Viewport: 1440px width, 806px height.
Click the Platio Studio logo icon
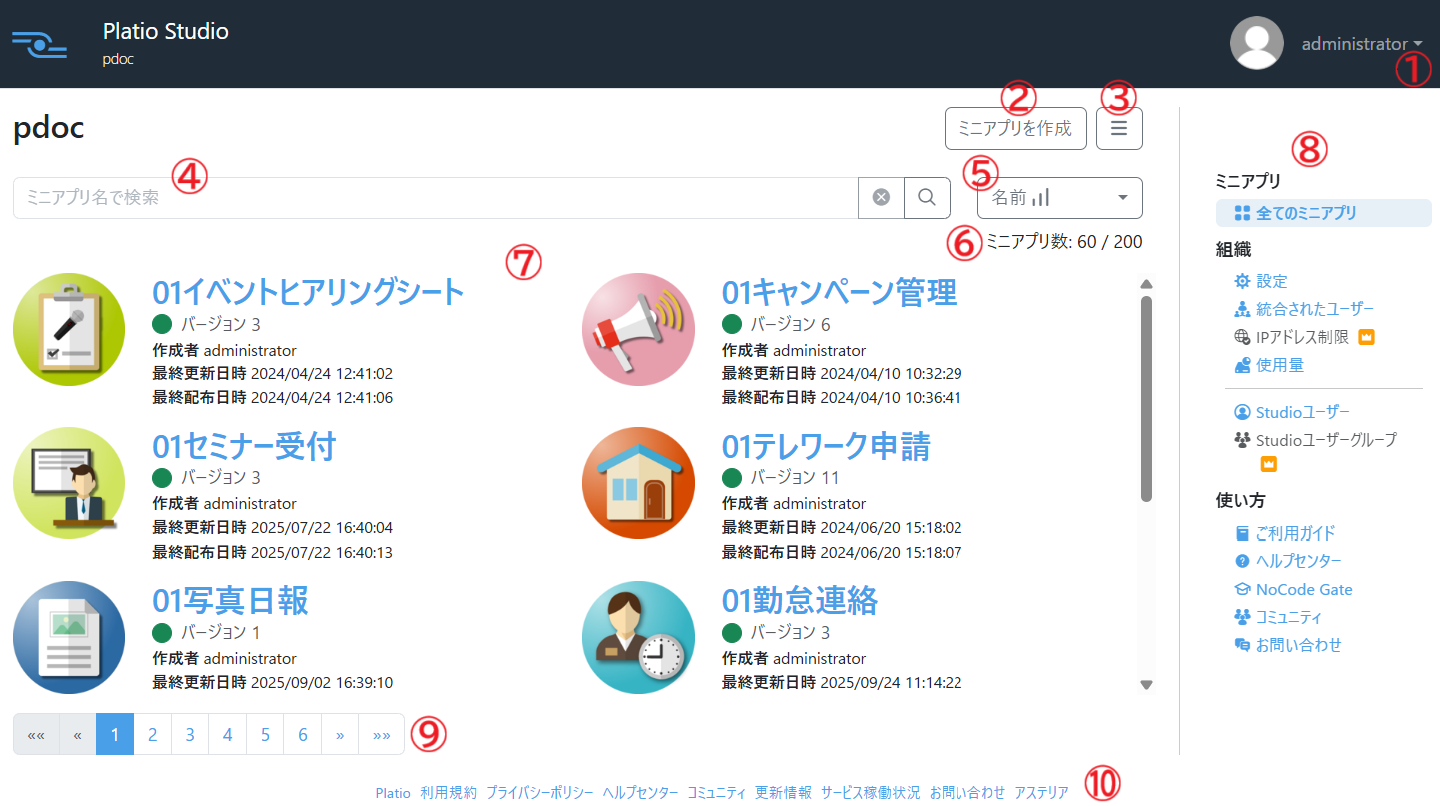point(39,44)
